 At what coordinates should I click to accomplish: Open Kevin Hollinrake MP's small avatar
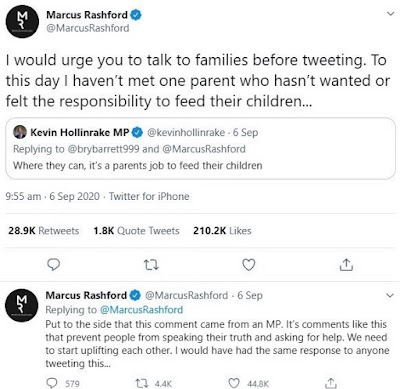tap(20, 132)
